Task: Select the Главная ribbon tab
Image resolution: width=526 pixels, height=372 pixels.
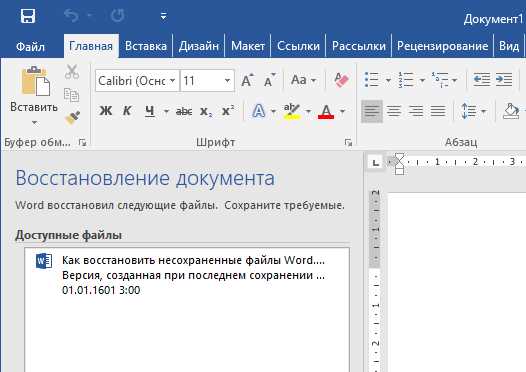Action: 91,46
